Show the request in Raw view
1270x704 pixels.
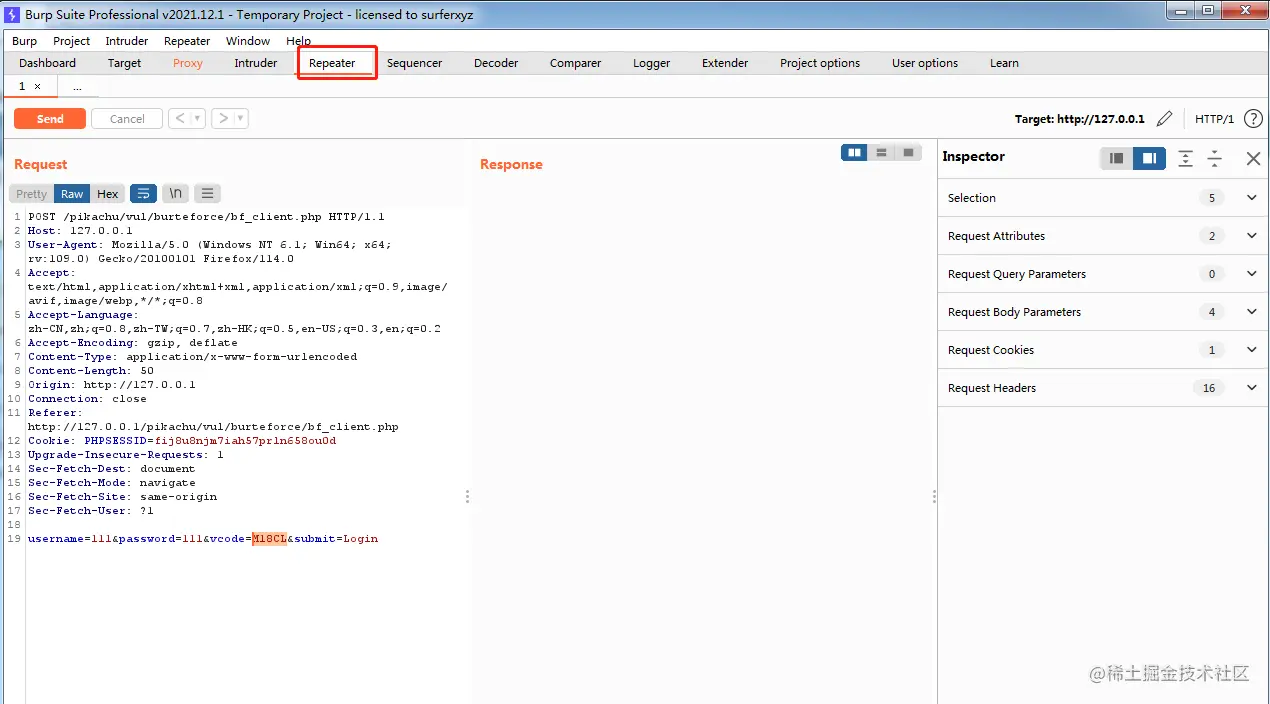click(x=72, y=194)
